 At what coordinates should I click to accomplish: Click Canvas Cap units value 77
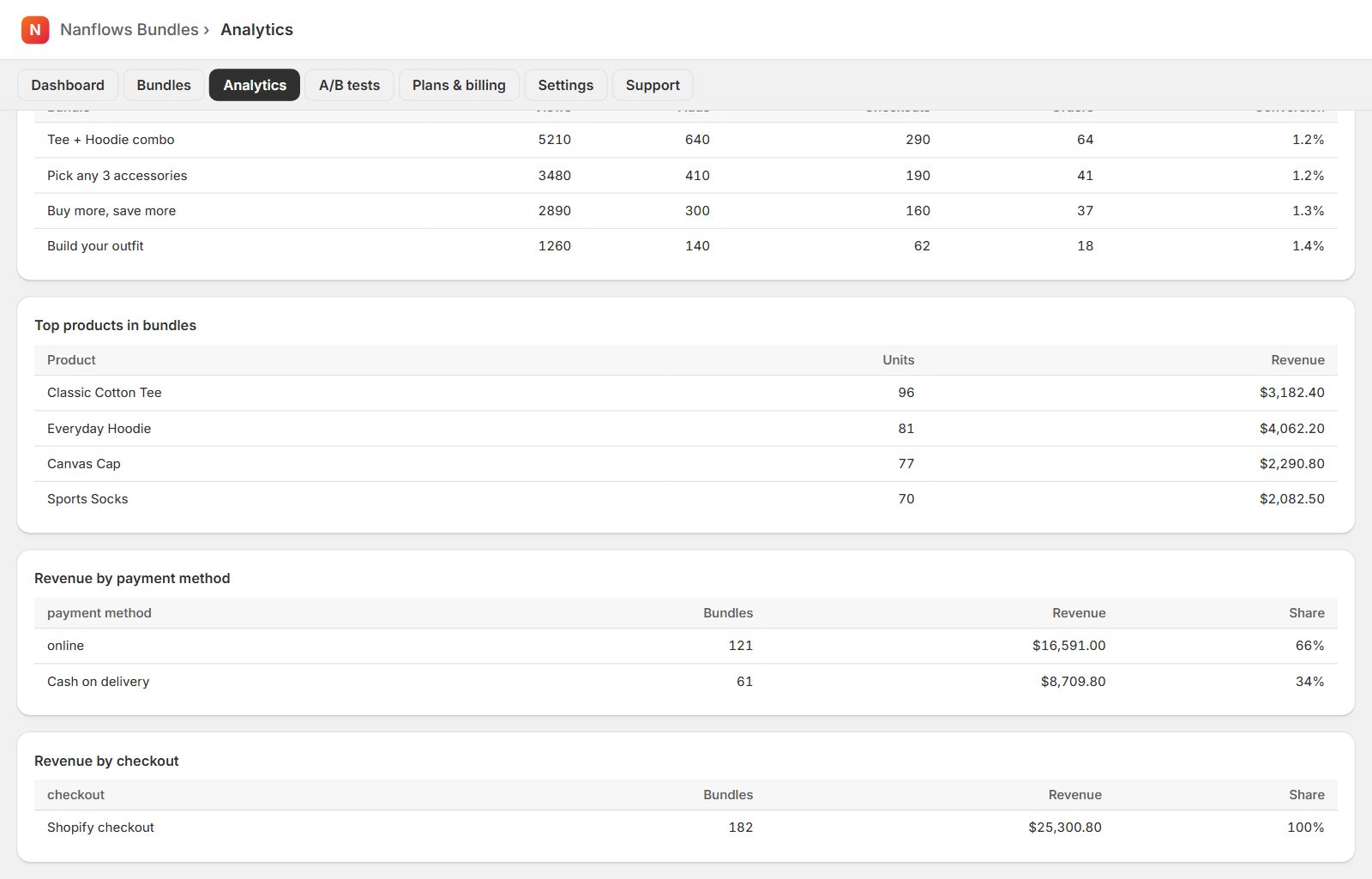906,464
